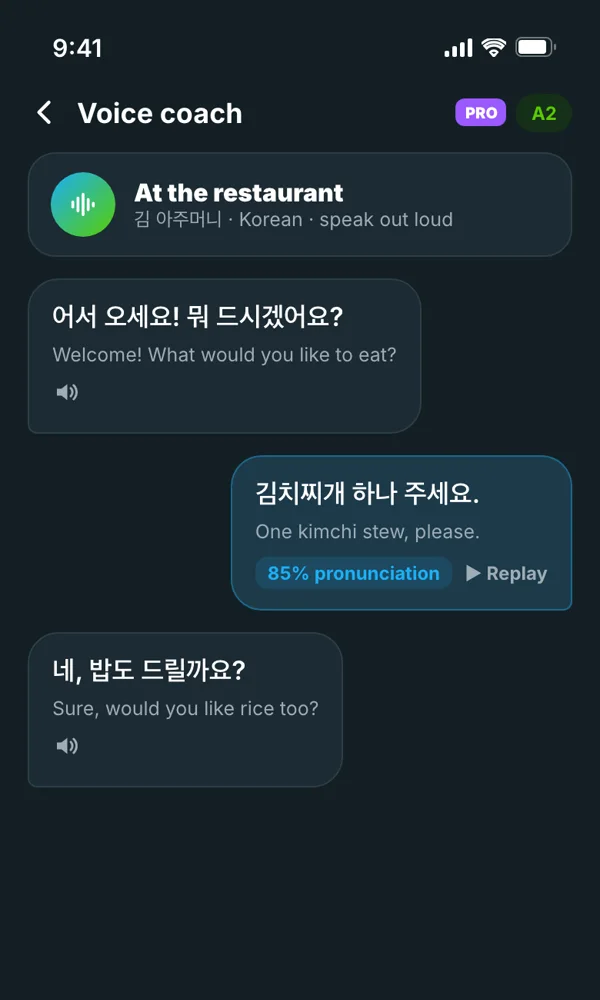Tap the battery indicator in status bar
Screen dimensions: 600x1000
(536, 47)
